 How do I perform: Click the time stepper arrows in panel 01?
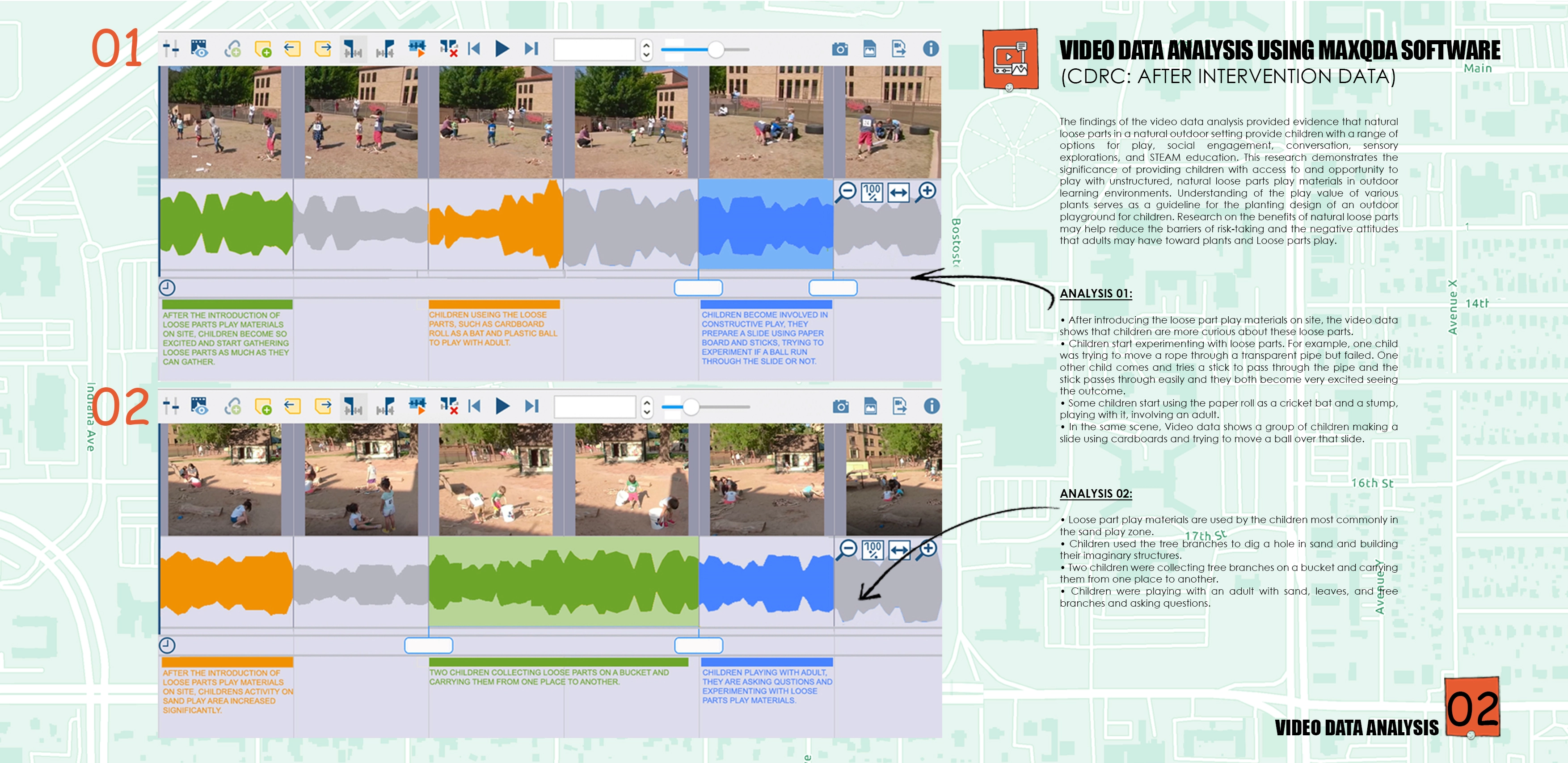[x=646, y=49]
